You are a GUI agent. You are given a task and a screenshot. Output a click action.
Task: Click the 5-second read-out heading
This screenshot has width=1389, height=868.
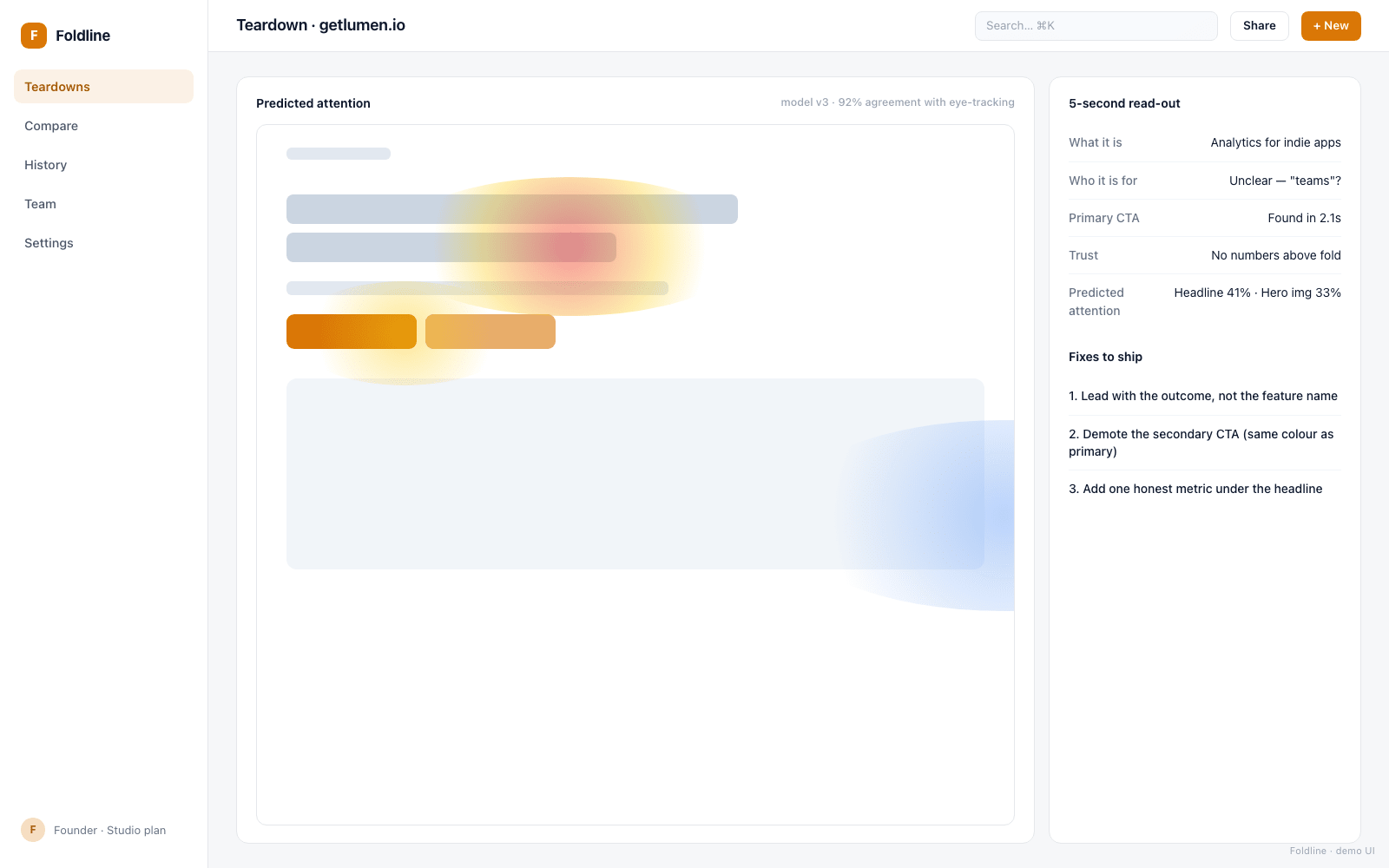pos(1124,103)
